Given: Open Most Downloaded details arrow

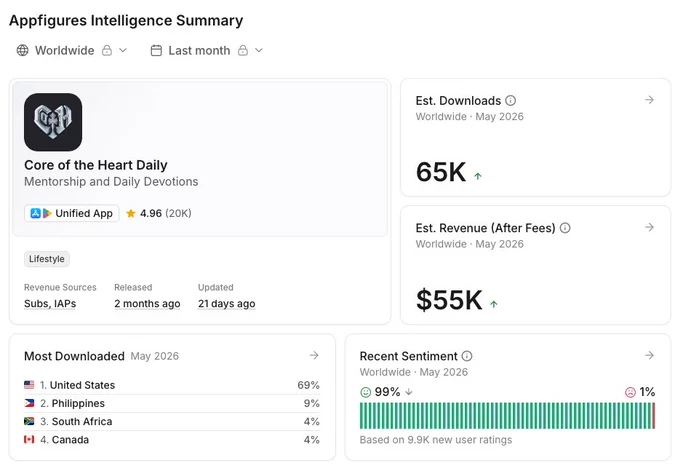Looking at the screenshot, I should coord(314,355).
